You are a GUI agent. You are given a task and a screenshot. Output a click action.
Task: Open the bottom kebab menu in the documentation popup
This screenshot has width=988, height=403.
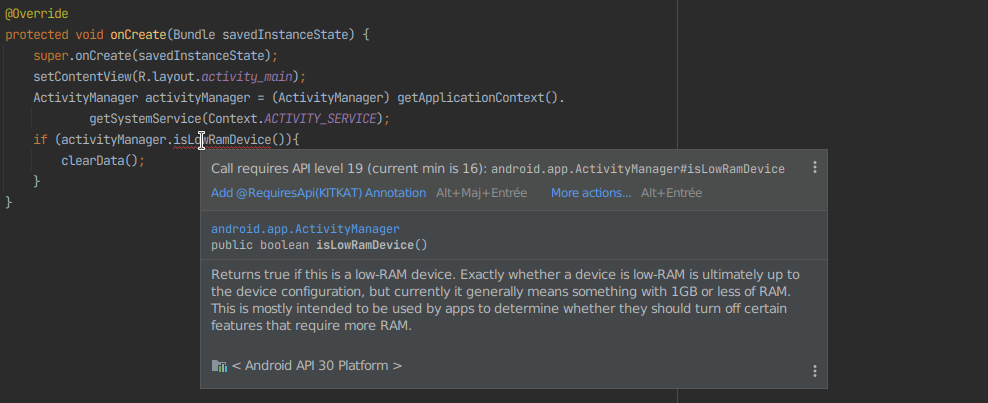tap(815, 371)
